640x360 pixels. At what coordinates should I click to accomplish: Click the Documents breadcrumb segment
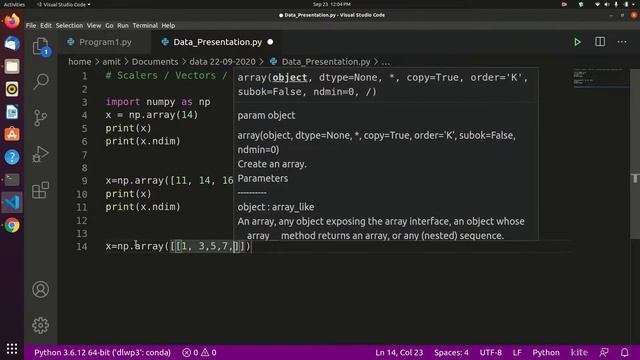tap(155, 62)
